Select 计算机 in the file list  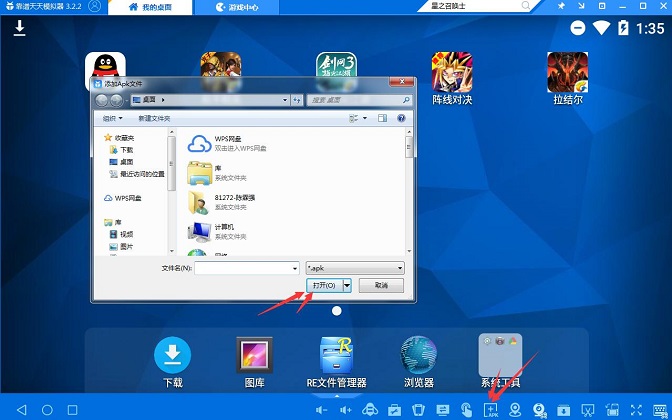[217, 232]
